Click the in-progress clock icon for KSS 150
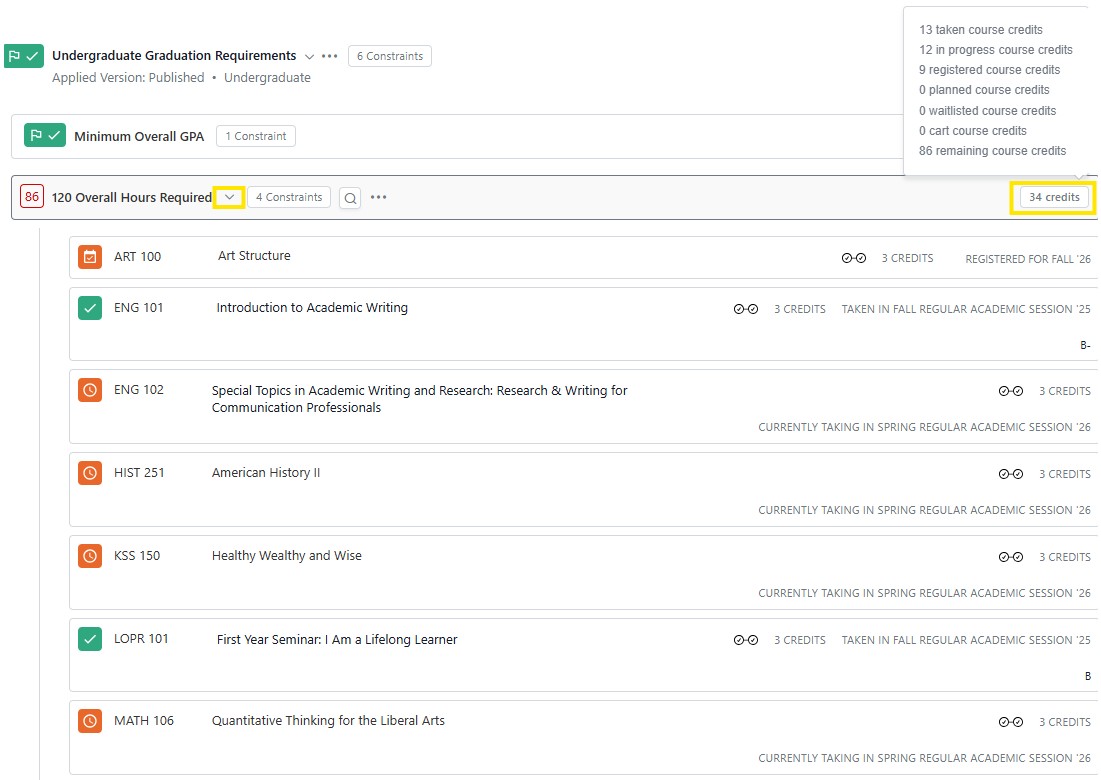This screenshot has height=780, width=1101. point(90,556)
